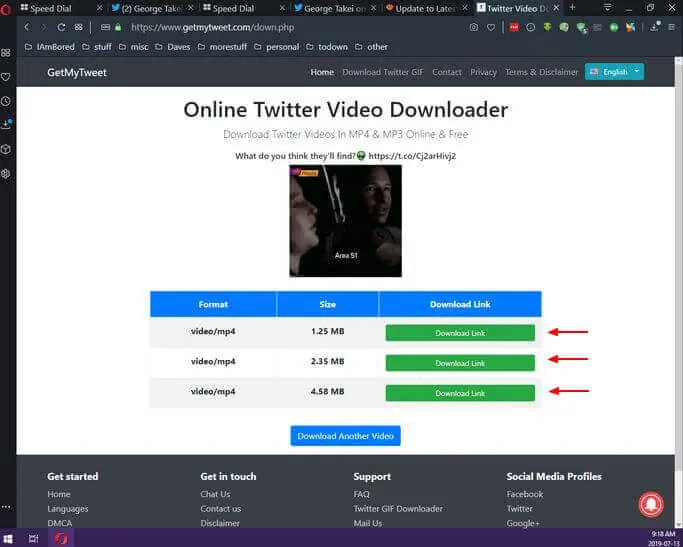Click the Area 51 video thumbnail

coord(345,221)
